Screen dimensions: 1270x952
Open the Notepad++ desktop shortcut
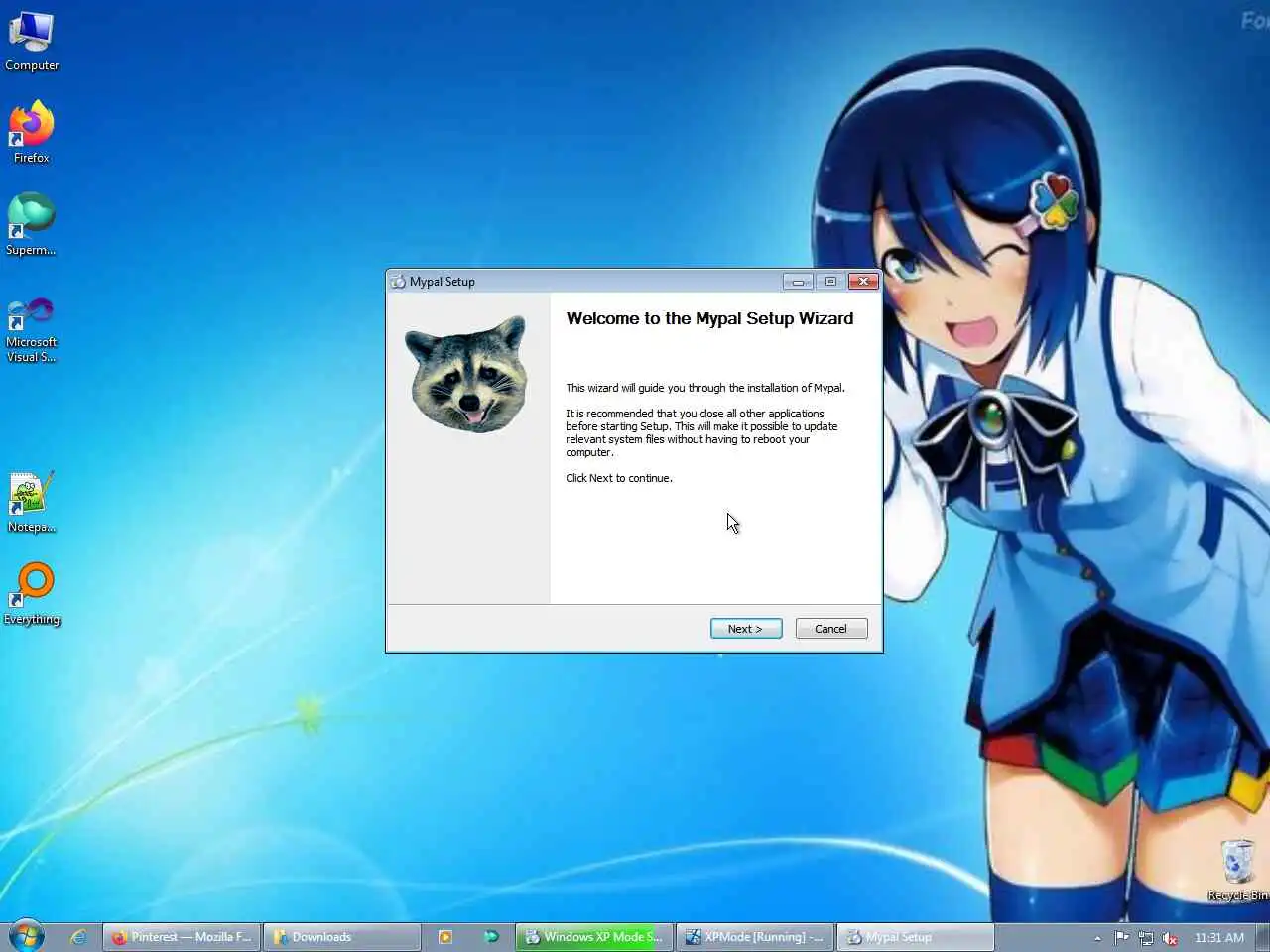(x=31, y=503)
